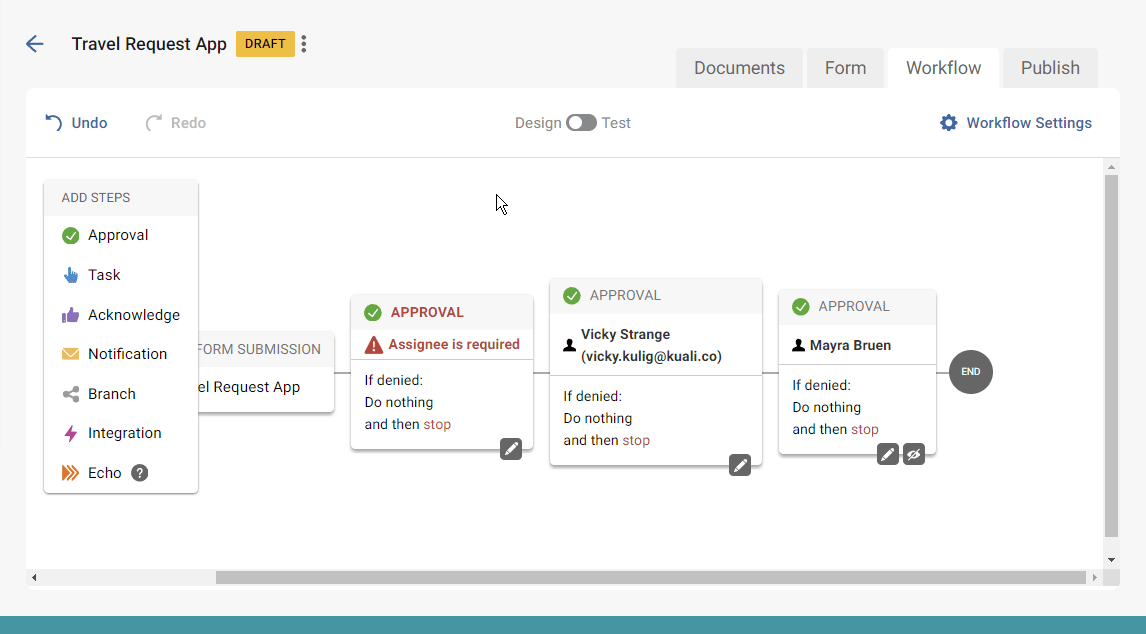
Task: Click the Undo button
Action: [76, 123]
